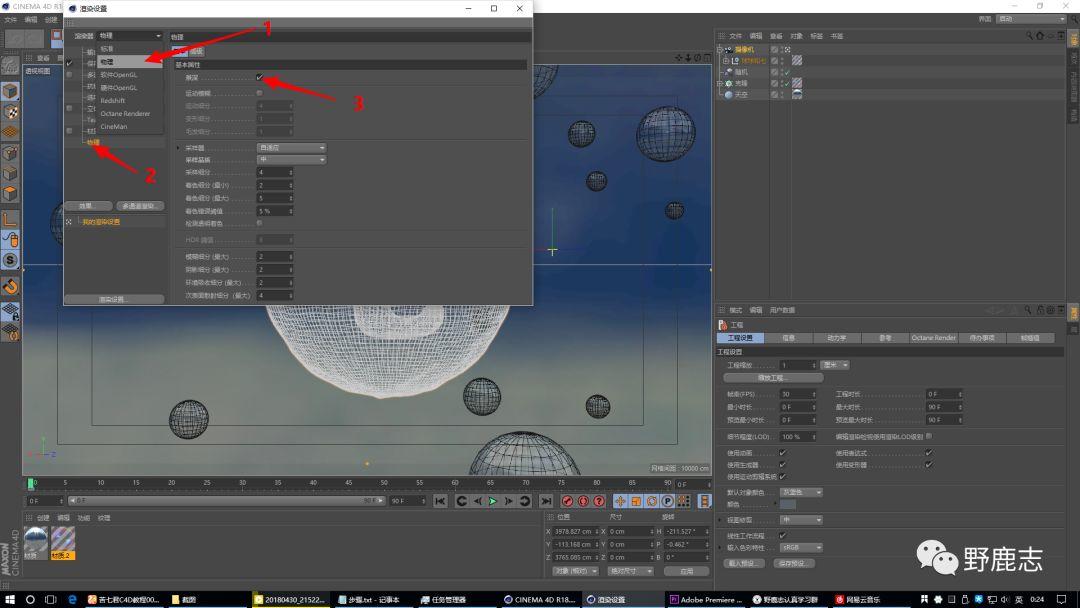1080x608 pixels.
Task: Click the Microsoft Edge taskbar icon
Action: [x=73, y=599]
